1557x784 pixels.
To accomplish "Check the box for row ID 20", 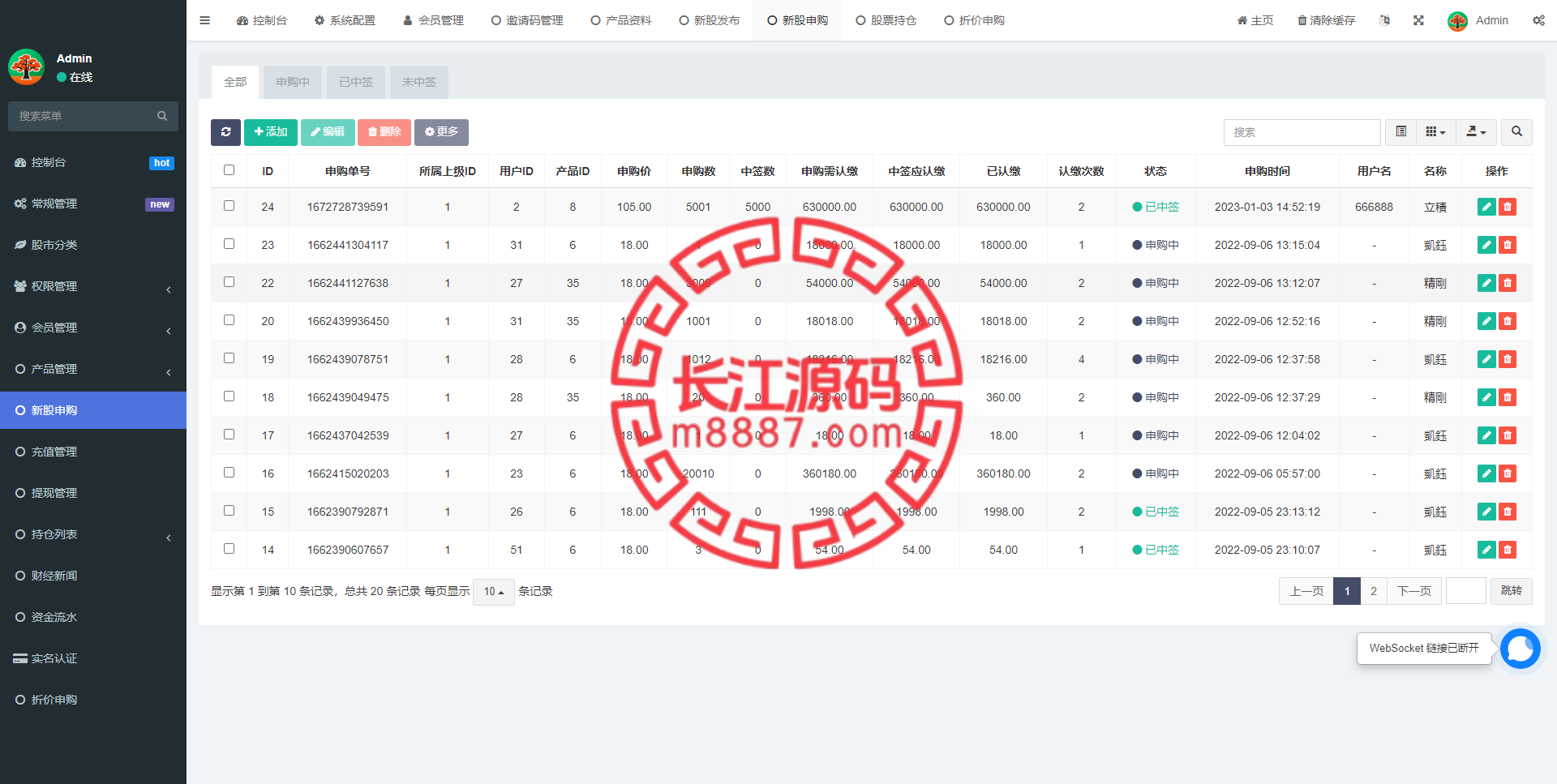I will pos(229,320).
